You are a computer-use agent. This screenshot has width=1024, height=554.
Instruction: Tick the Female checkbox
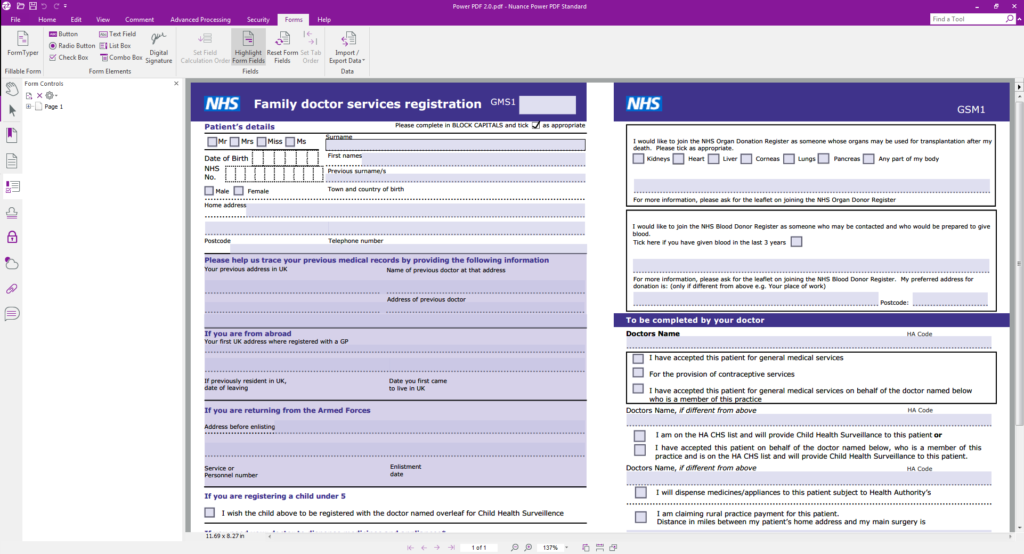tap(238, 191)
